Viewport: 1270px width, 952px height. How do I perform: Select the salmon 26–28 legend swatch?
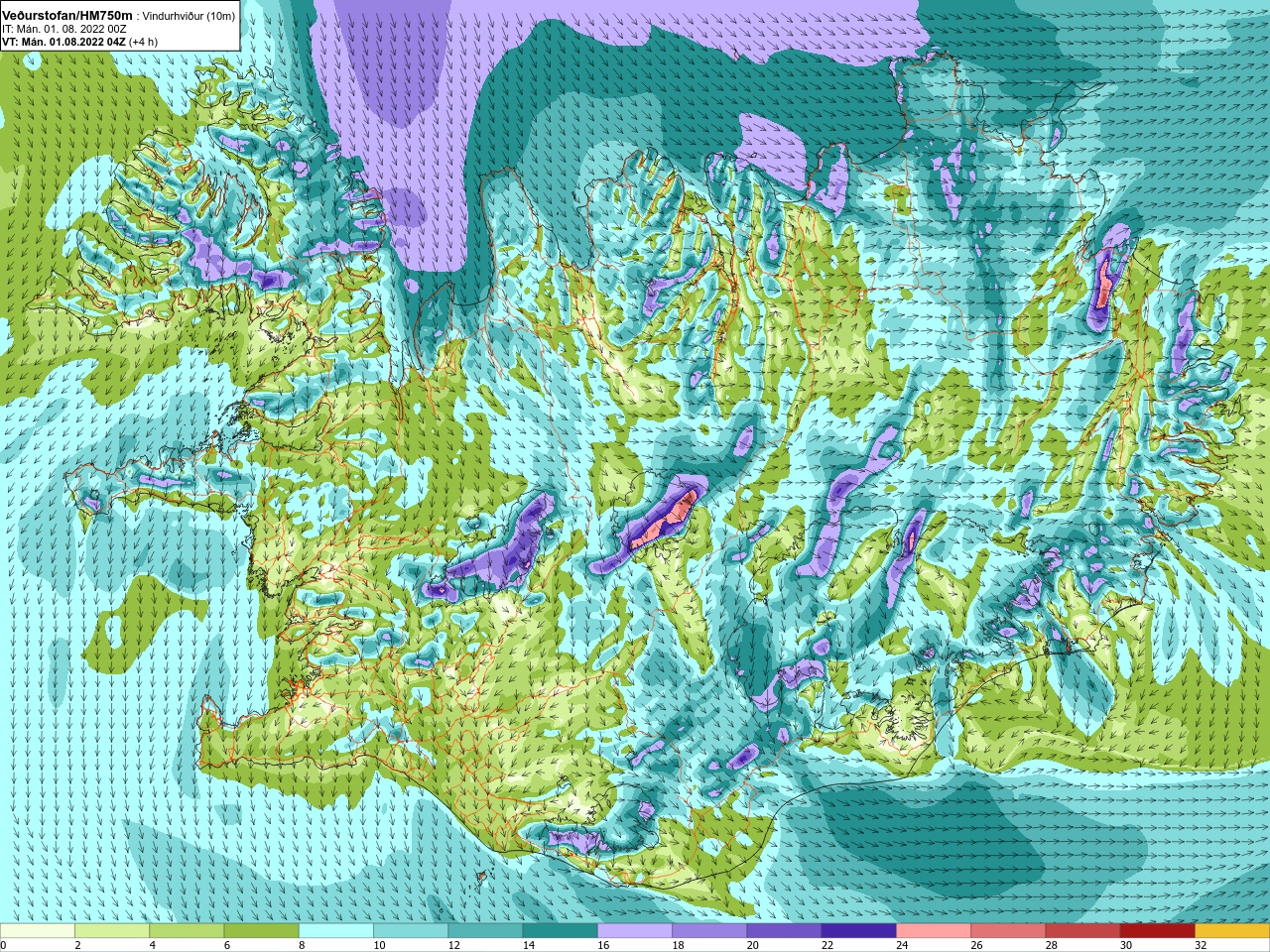[1008, 930]
